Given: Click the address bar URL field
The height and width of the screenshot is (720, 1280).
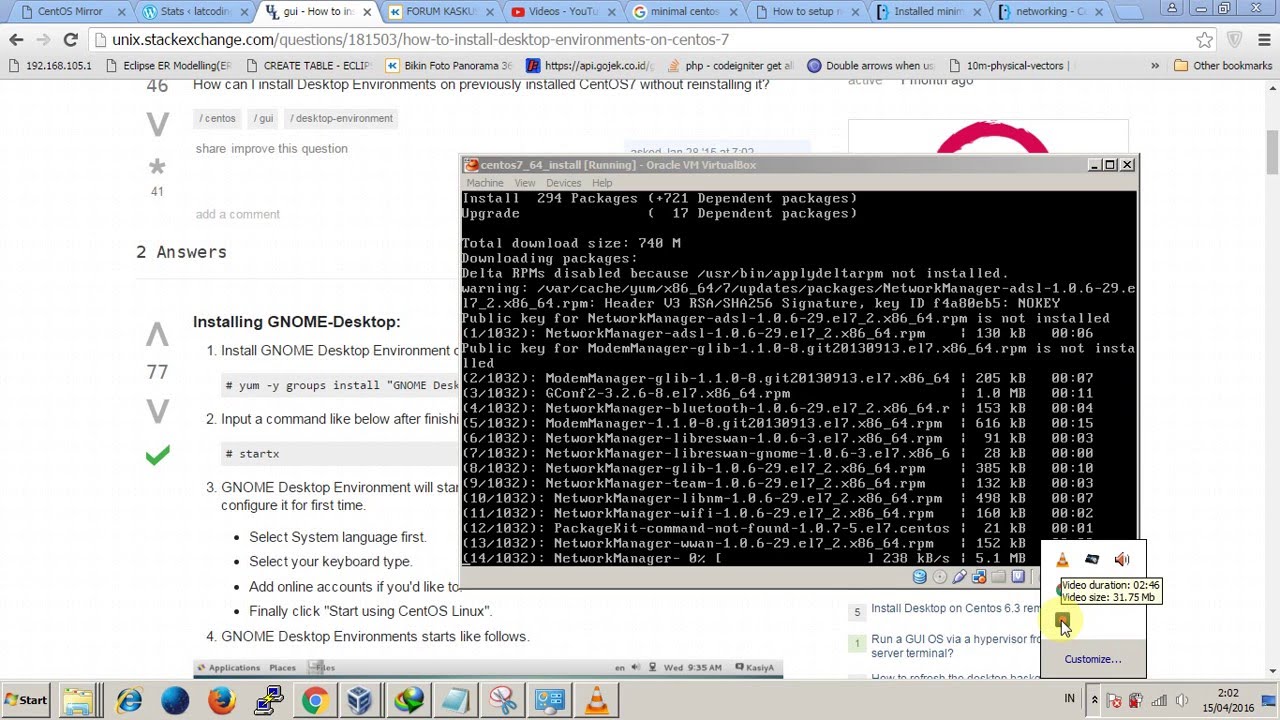Looking at the screenshot, I should [640, 40].
